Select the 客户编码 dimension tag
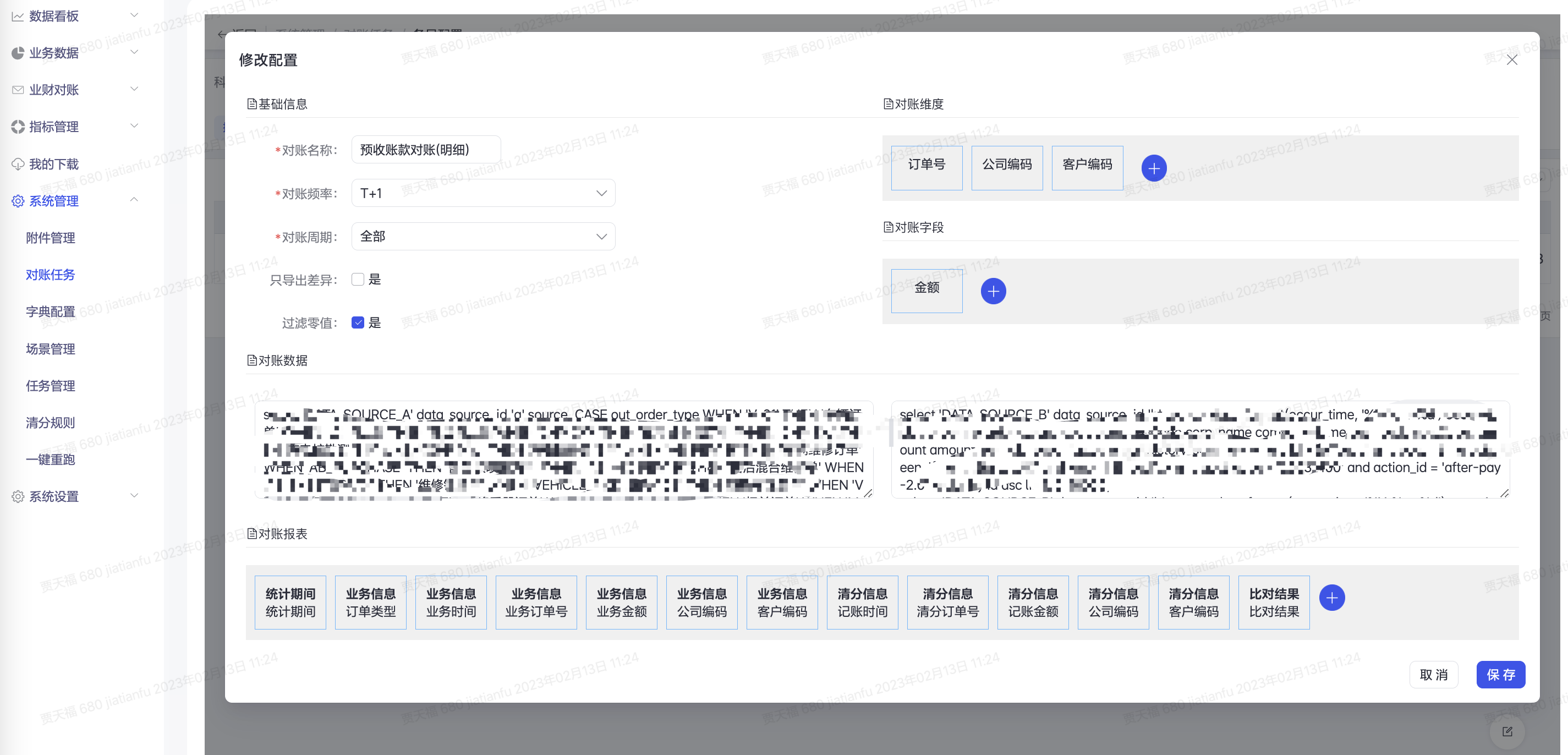This screenshot has height=755, width=1568. pos(1087,168)
